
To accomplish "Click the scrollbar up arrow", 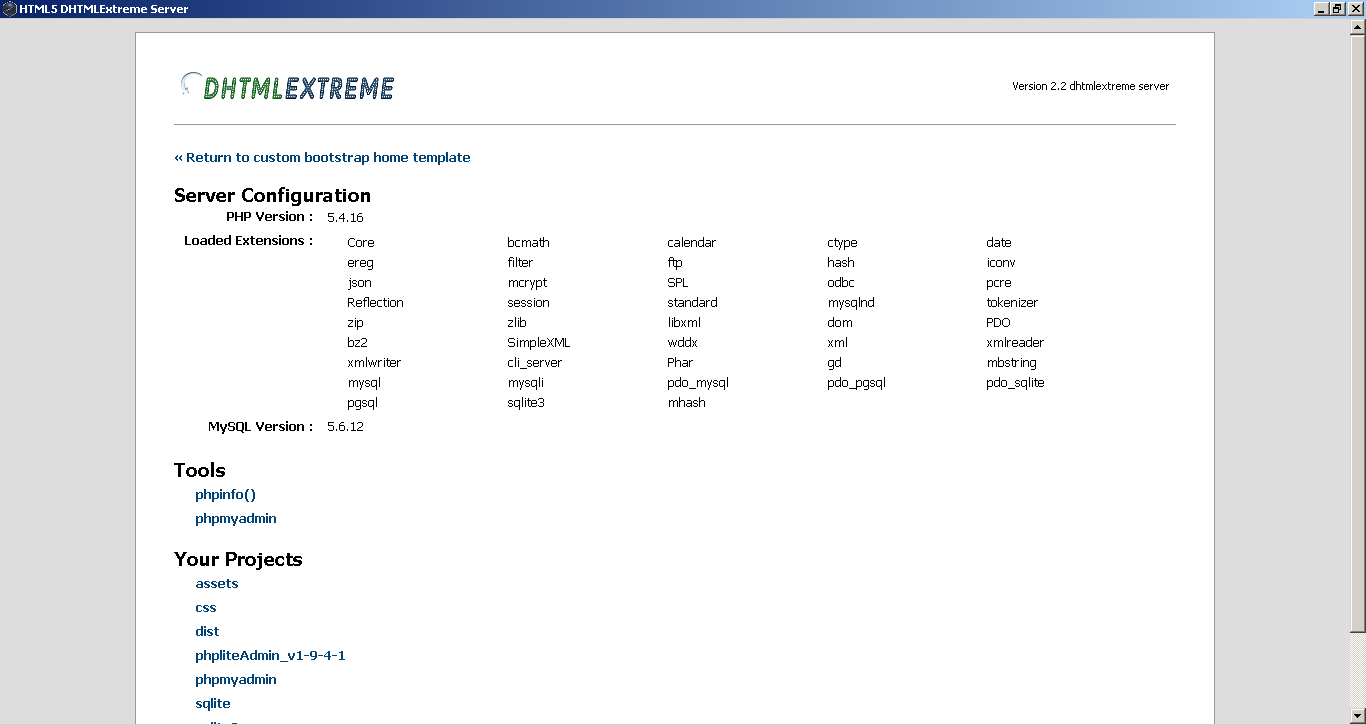I will coord(1358,29).
